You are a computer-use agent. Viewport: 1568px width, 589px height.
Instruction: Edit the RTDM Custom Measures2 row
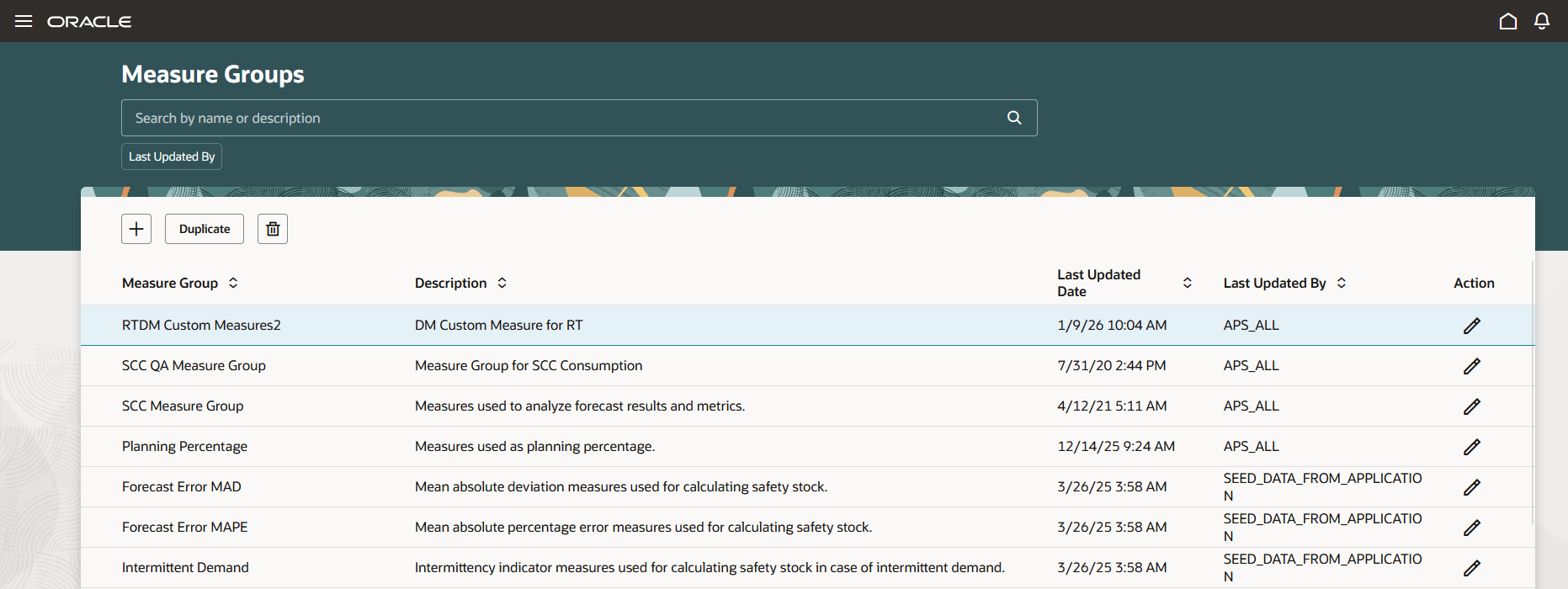pyautogui.click(x=1471, y=326)
